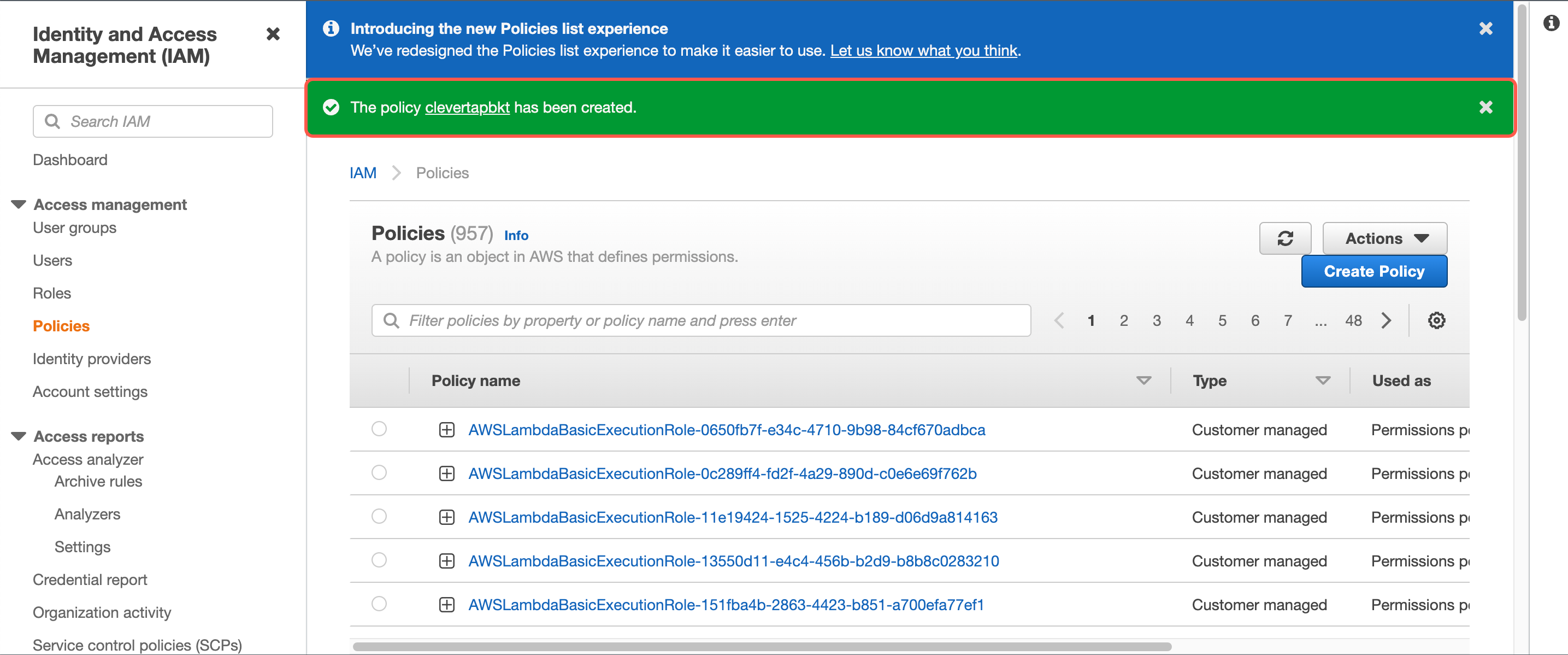
Task: Go to next page of policies
Action: pos(1387,320)
